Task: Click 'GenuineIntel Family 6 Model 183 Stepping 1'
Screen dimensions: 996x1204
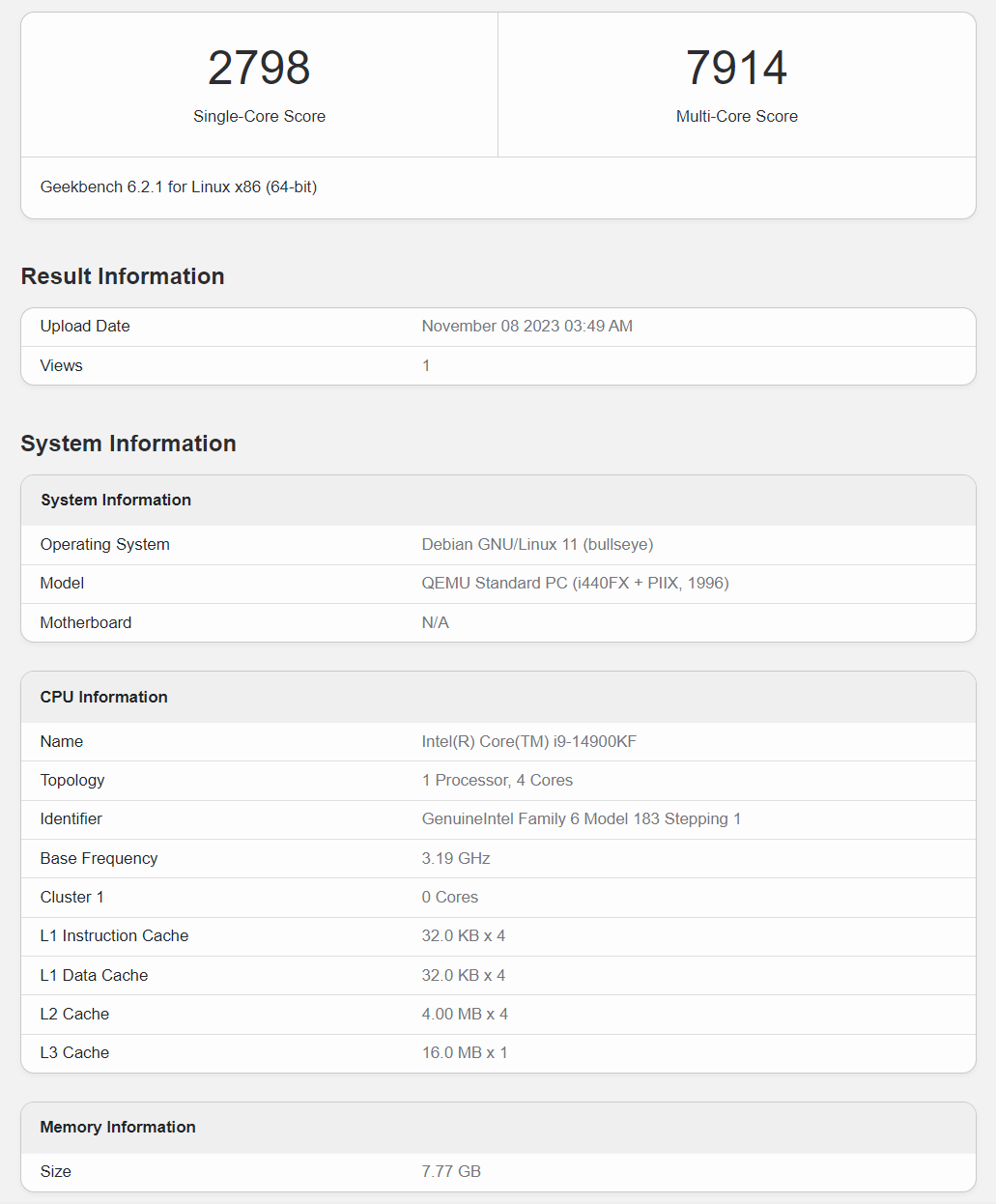Action: click(x=582, y=818)
